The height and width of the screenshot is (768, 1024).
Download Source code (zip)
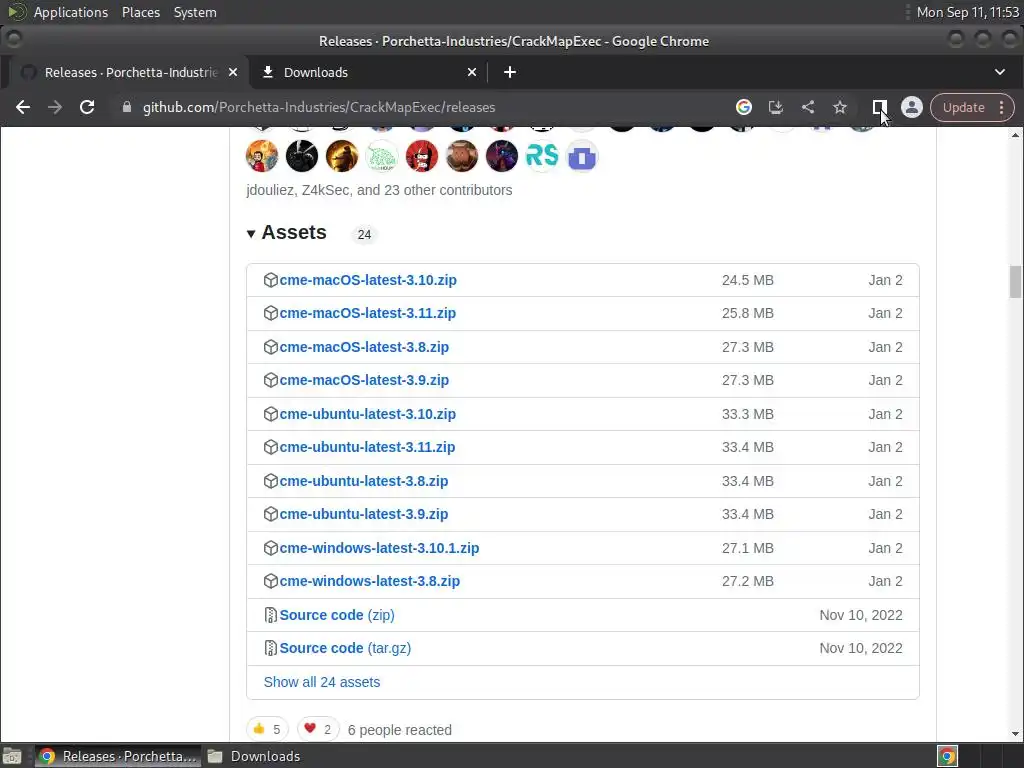(x=337, y=615)
